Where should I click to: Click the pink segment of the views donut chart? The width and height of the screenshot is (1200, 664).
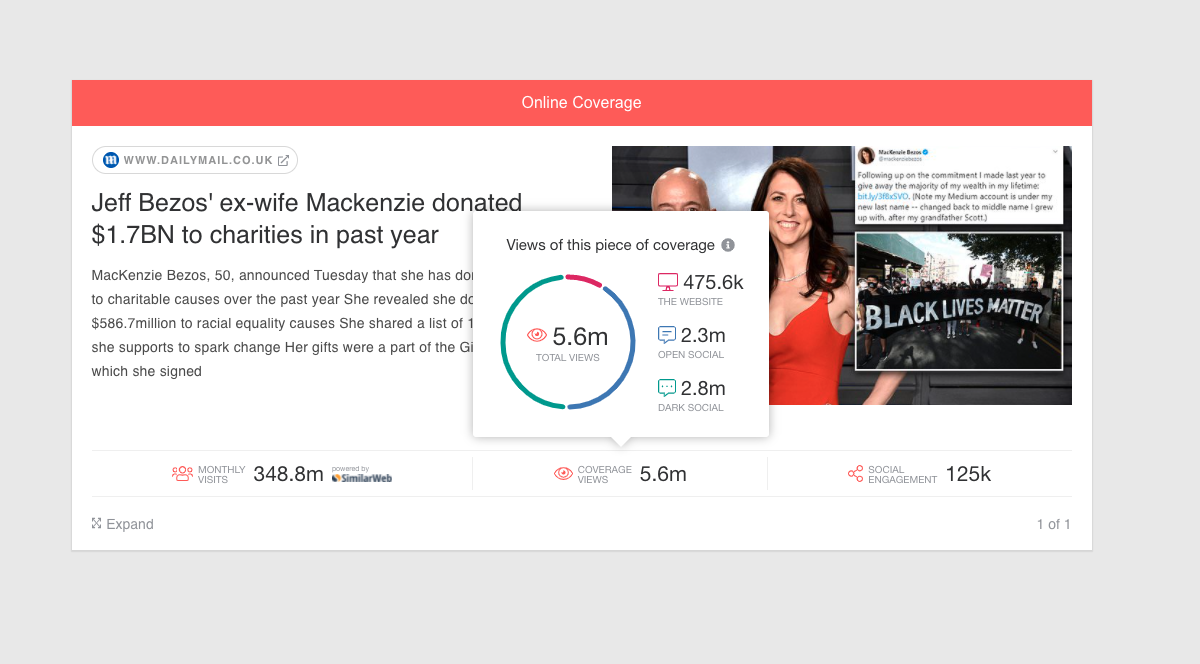[x=585, y=278]
